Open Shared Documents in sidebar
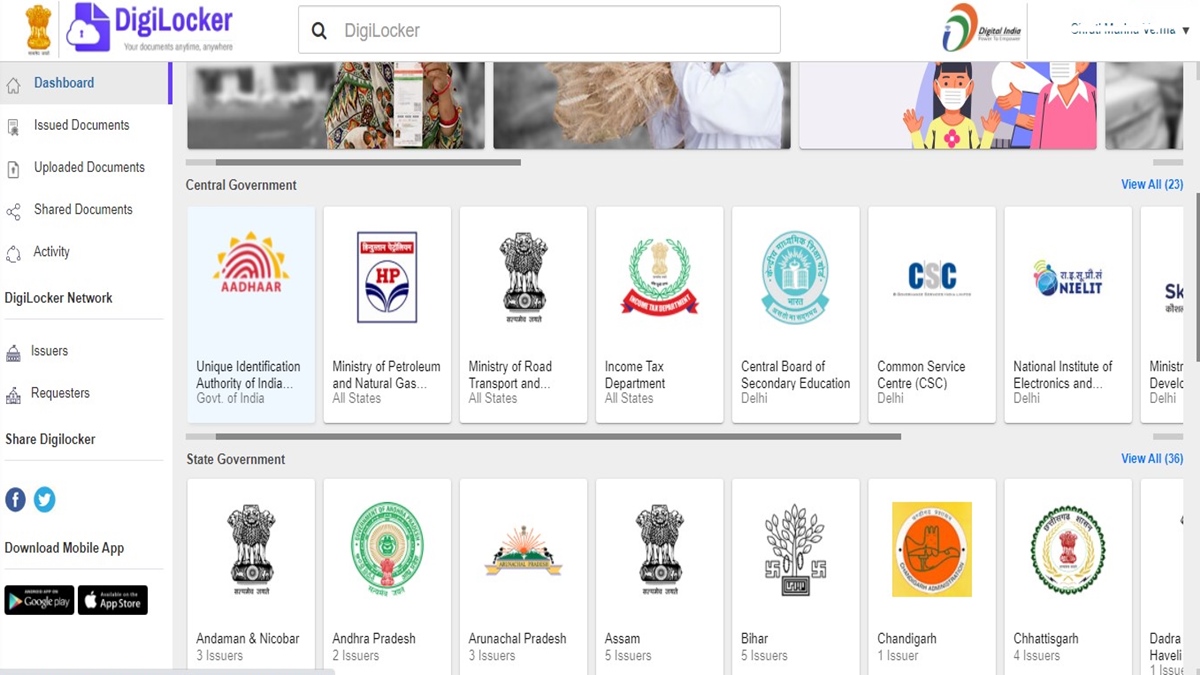The width and height of the screenshot is (1200, 675). tap(83, 209)
